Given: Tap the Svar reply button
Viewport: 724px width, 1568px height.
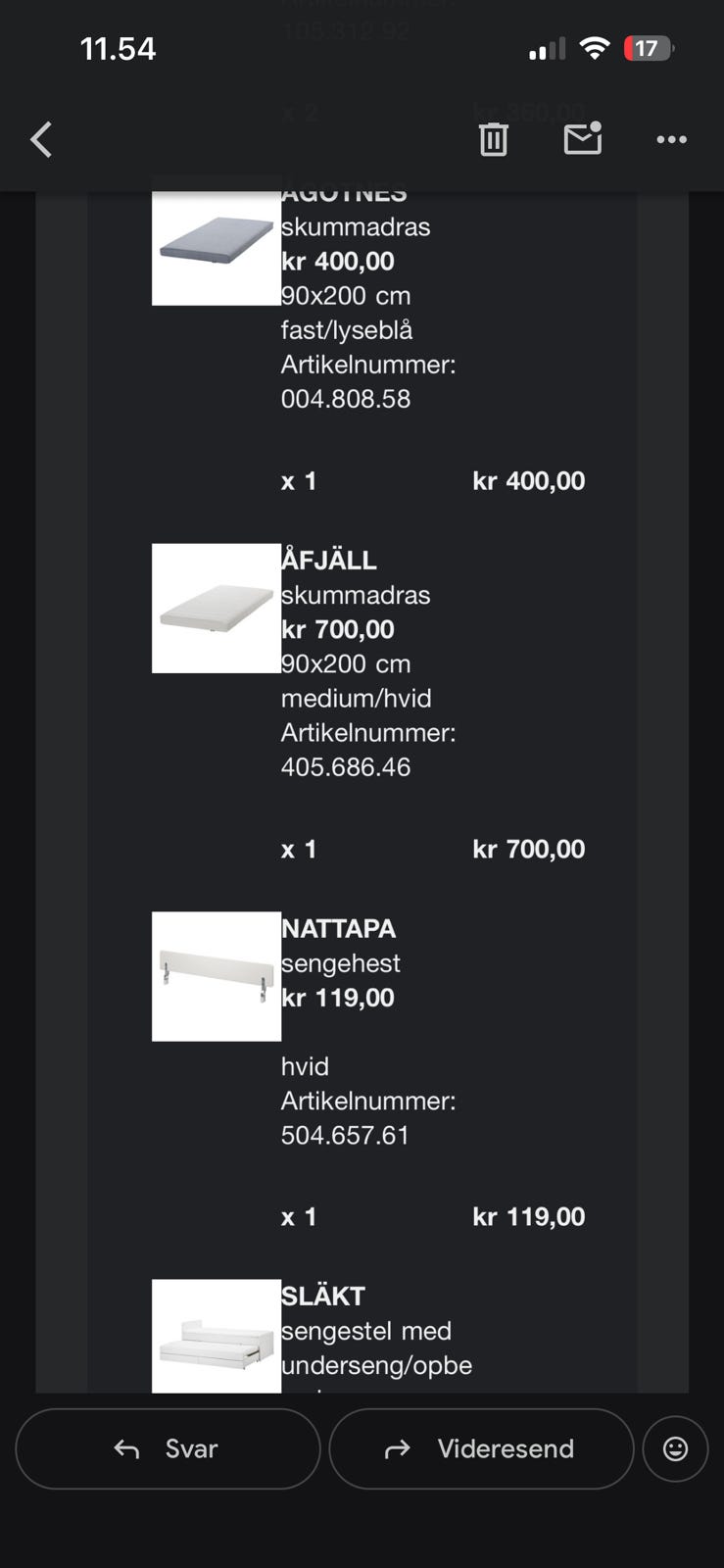Looking at the screenshot, I should tap(168, 1448).
